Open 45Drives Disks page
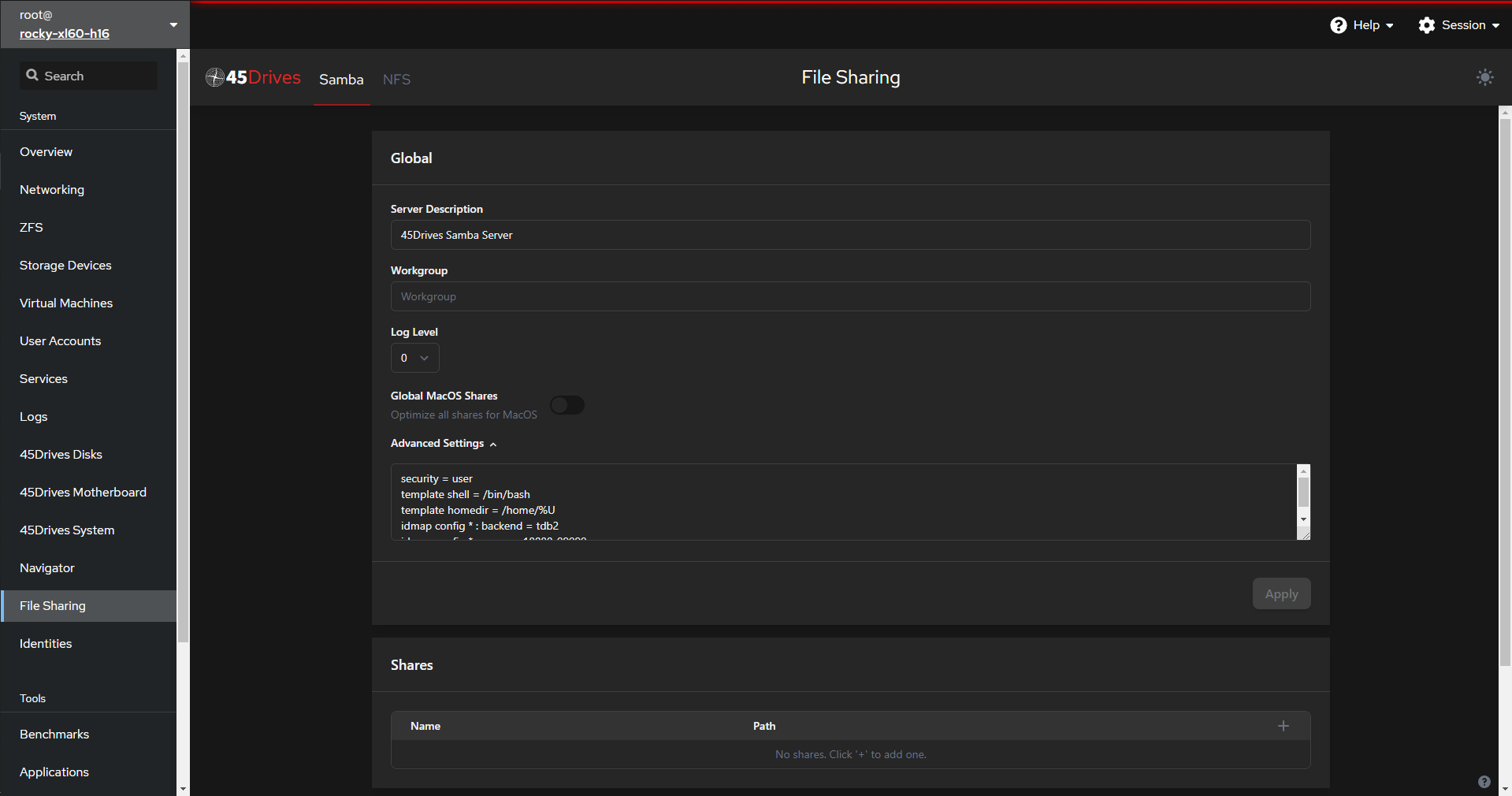 (88, 455)
